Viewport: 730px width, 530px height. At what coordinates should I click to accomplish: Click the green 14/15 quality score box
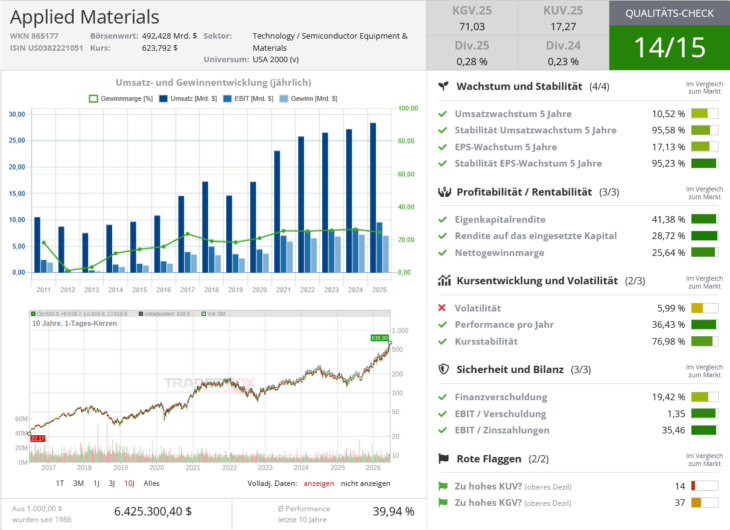669,48
